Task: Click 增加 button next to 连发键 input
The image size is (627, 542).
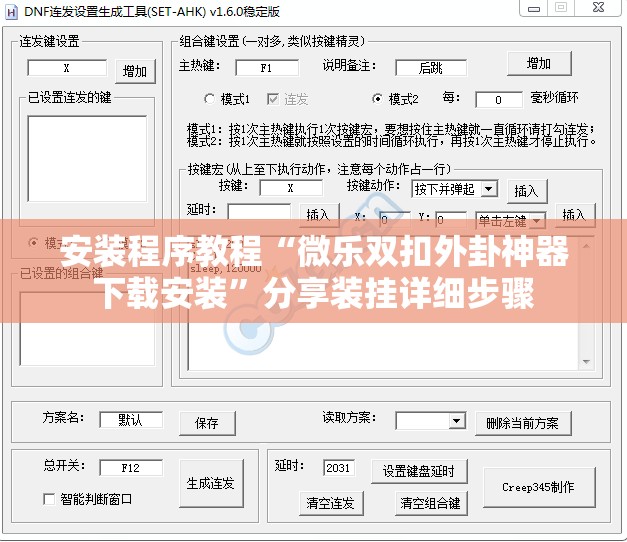Action: pyautogui.click(x=135, y=72)
